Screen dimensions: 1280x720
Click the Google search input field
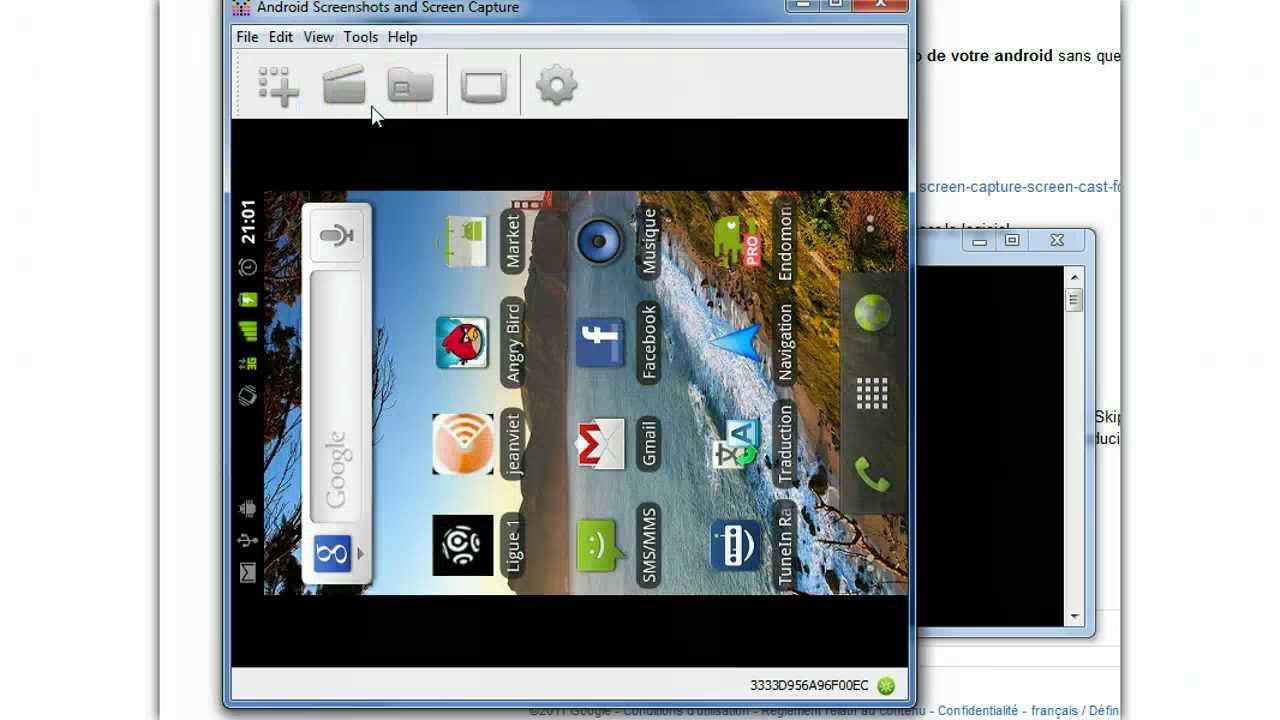click(336, 397)
